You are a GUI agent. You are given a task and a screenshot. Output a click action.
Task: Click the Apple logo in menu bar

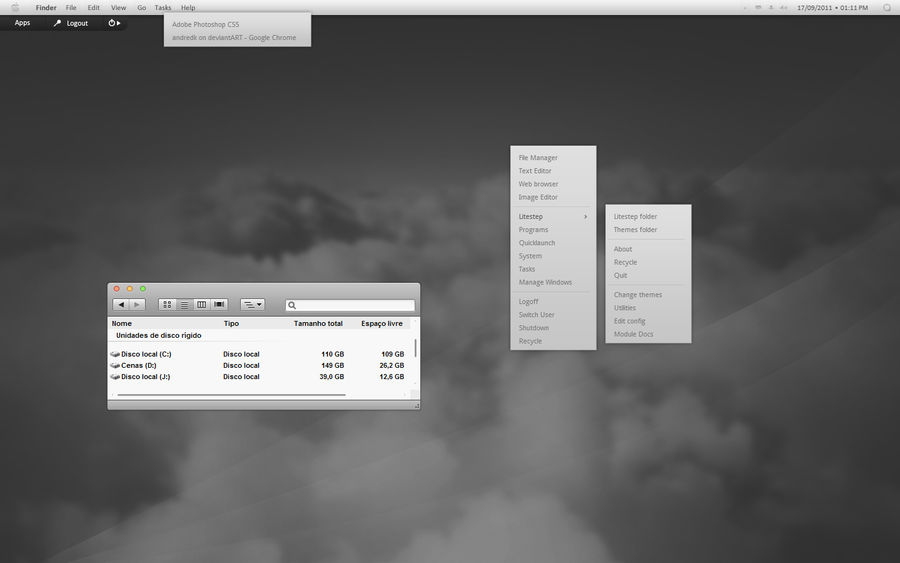[15, 7]
